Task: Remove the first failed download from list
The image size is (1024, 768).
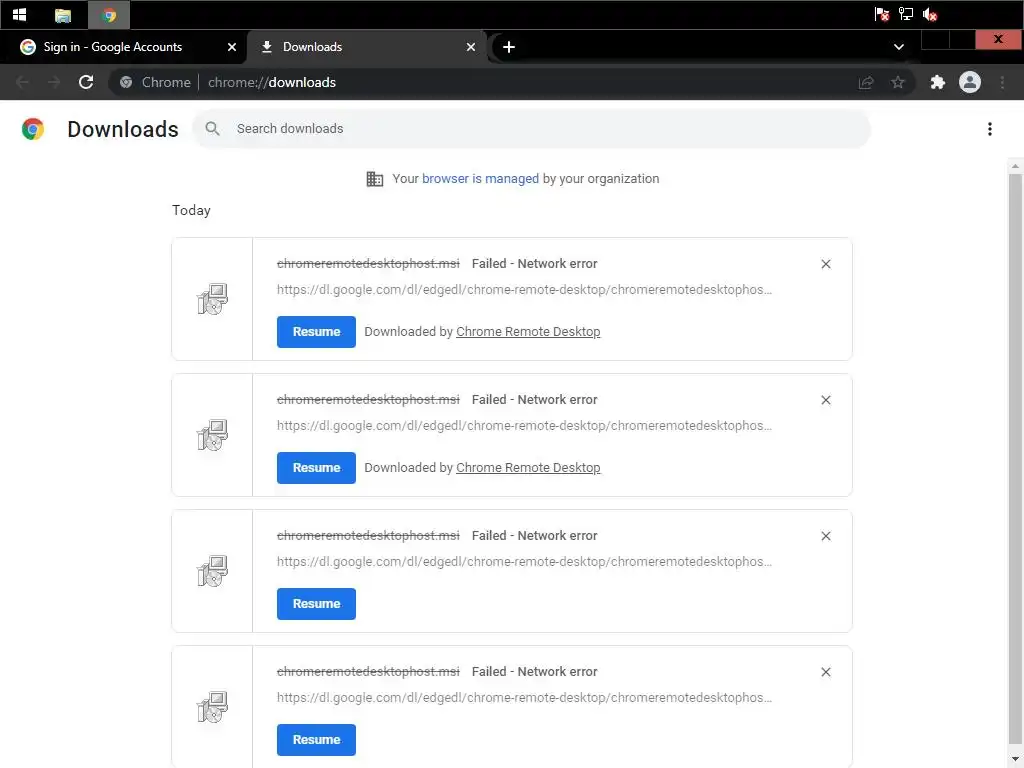Action: pyautogui.click(x=825, y=264)
